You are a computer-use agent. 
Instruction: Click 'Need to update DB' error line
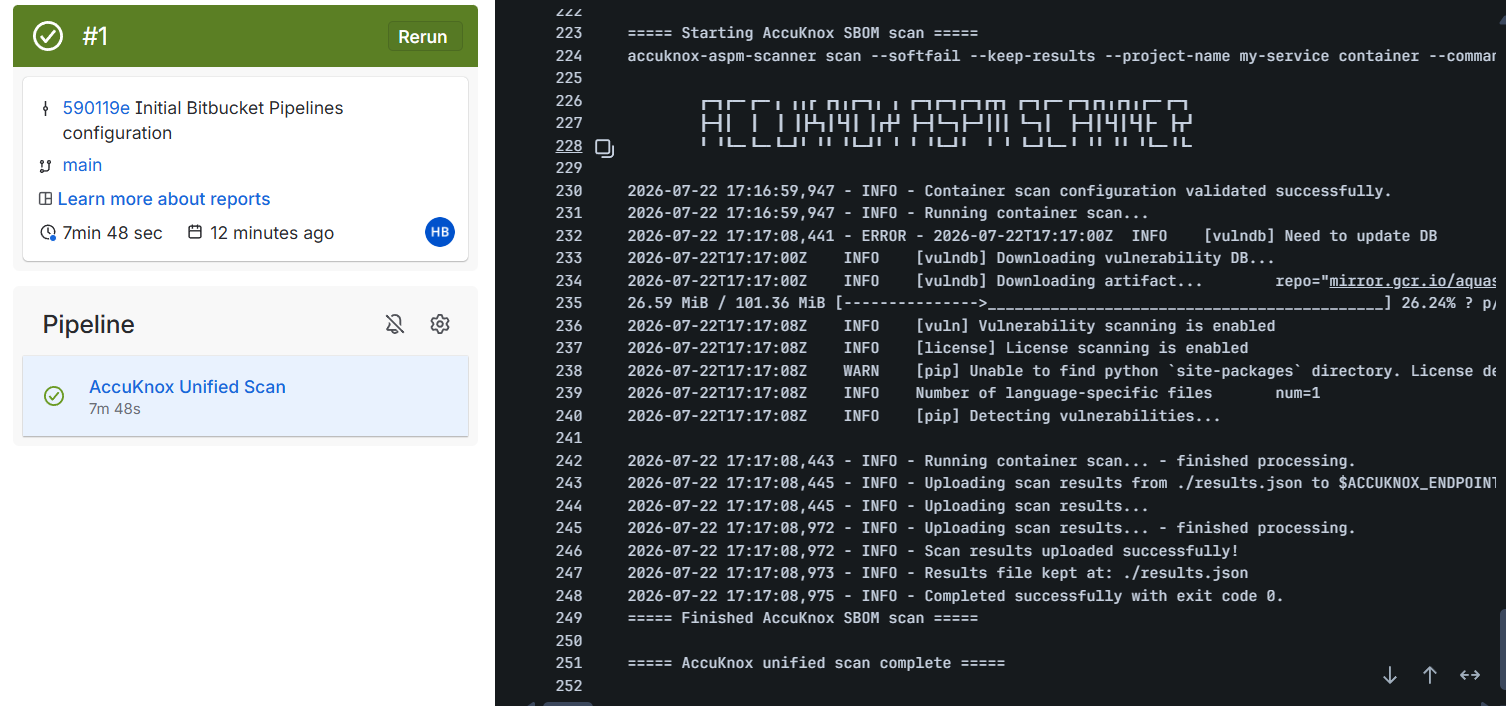pos(1032,236)
